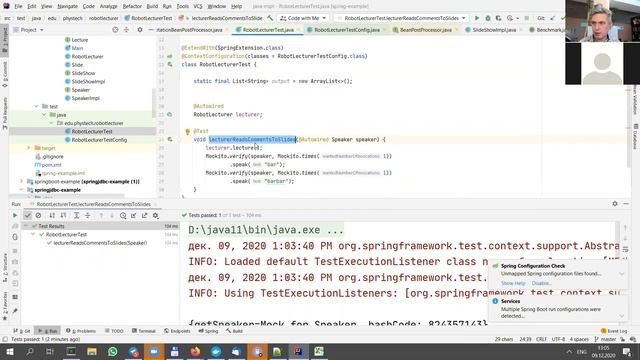Viewport: 640px width, 360px height.
Task: Open Endpoints tool window
Action: 178,331
